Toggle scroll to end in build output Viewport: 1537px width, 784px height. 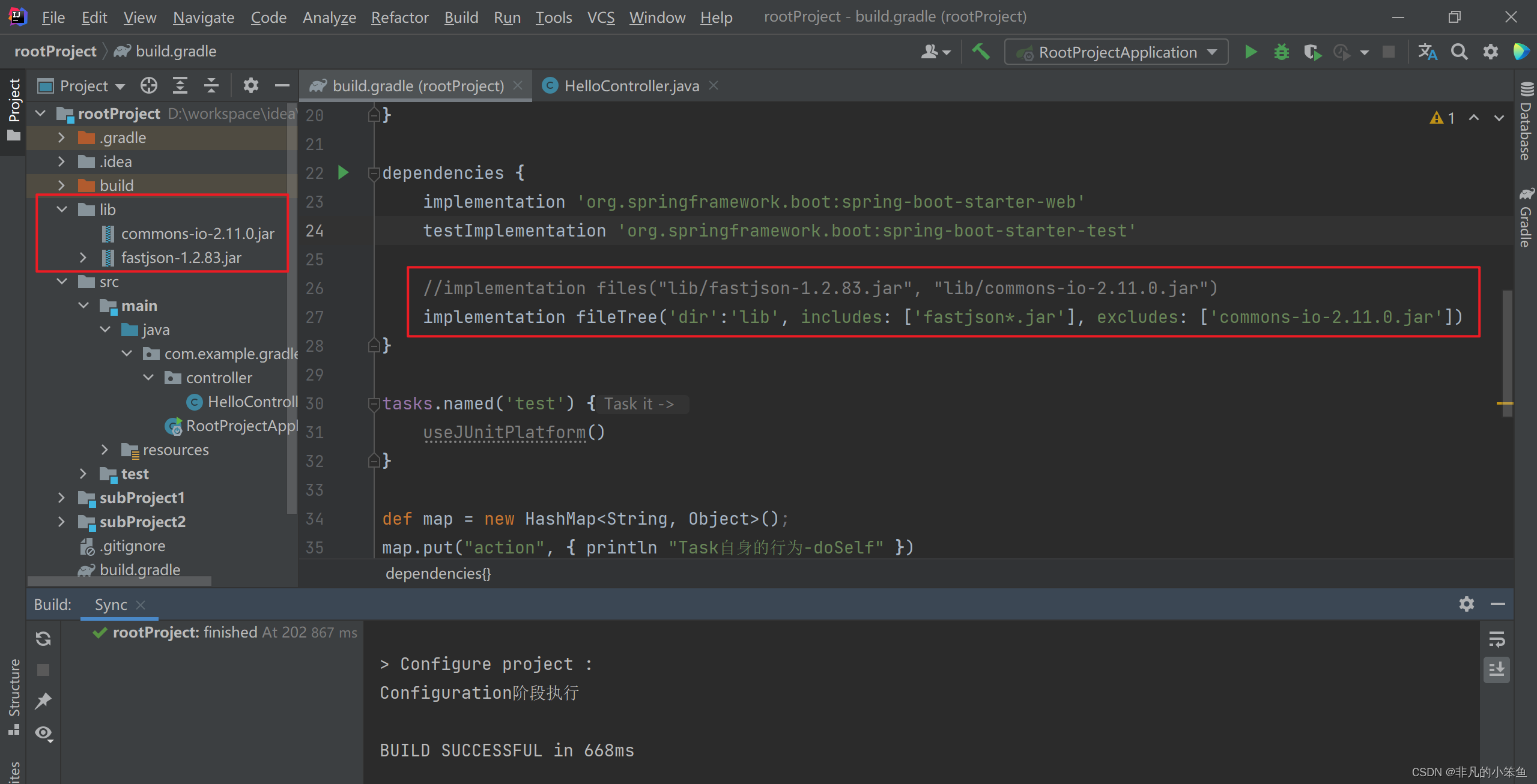(x=1497, y=669)
